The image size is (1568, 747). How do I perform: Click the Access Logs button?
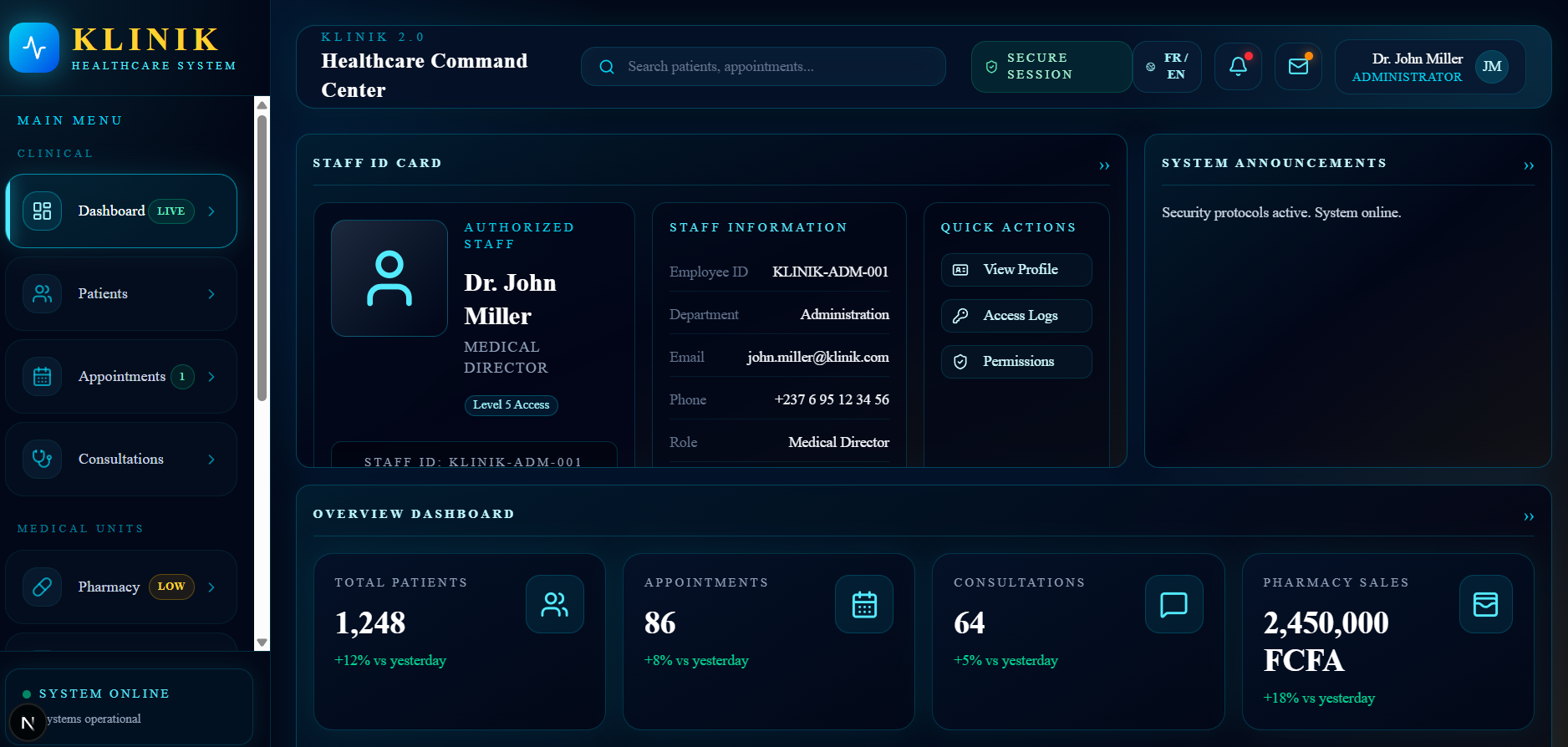[x=1016, y=316]
